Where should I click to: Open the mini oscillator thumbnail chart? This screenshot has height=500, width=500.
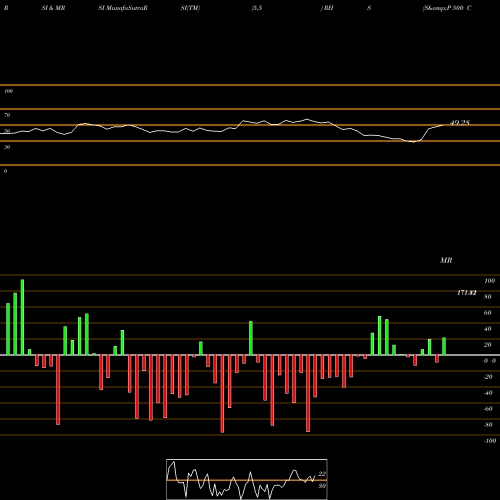pyautogui.click(x=247, y=479)
